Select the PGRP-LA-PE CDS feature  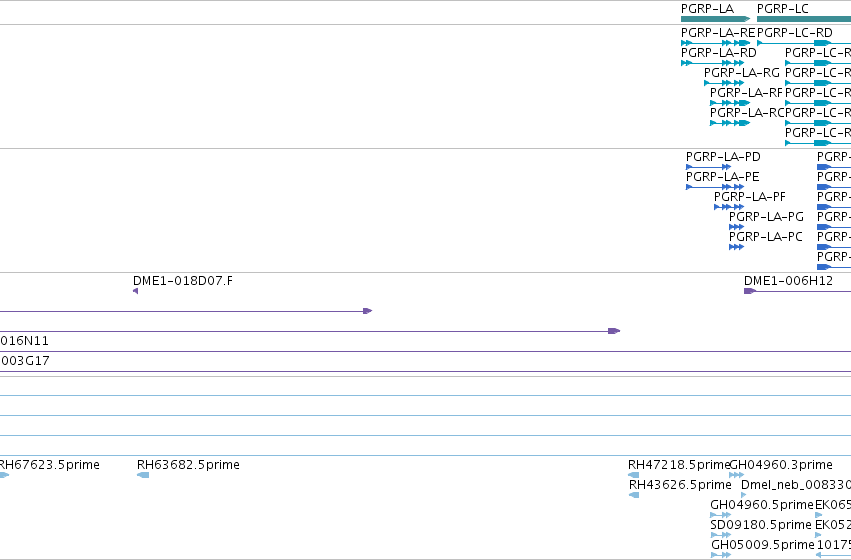(x=715, y=187)
